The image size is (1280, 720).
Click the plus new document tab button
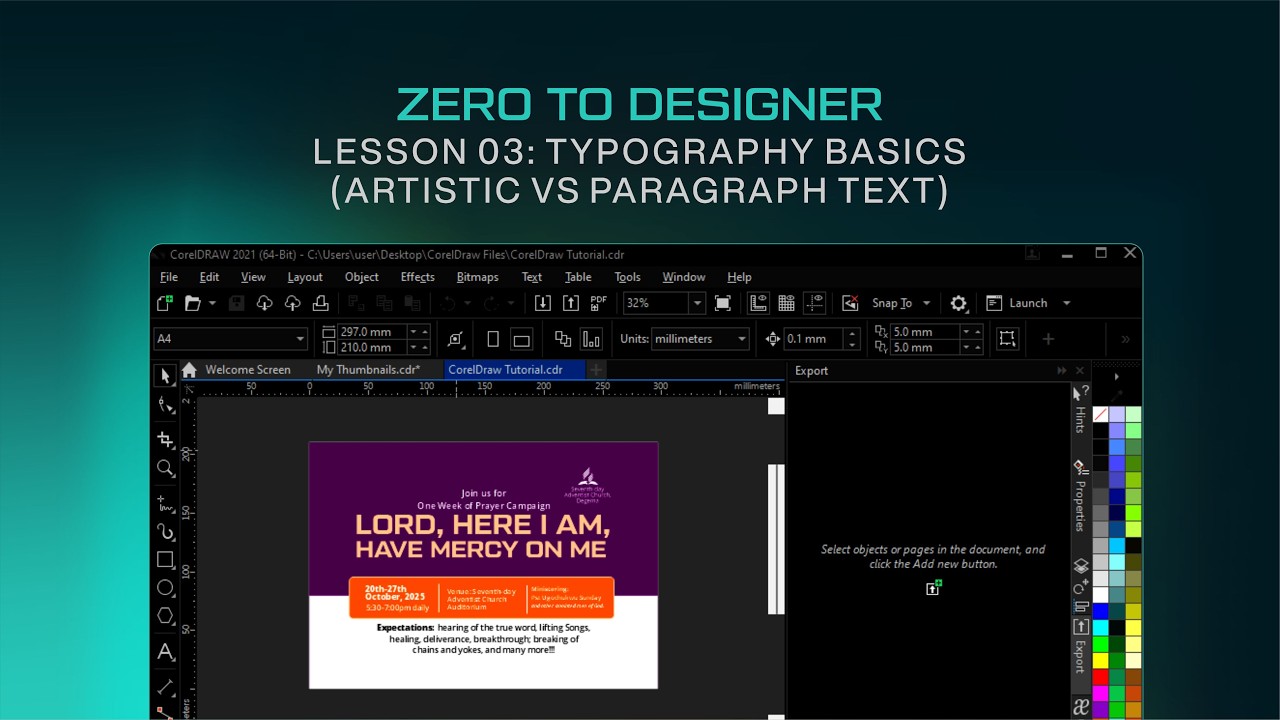(596, 370)
